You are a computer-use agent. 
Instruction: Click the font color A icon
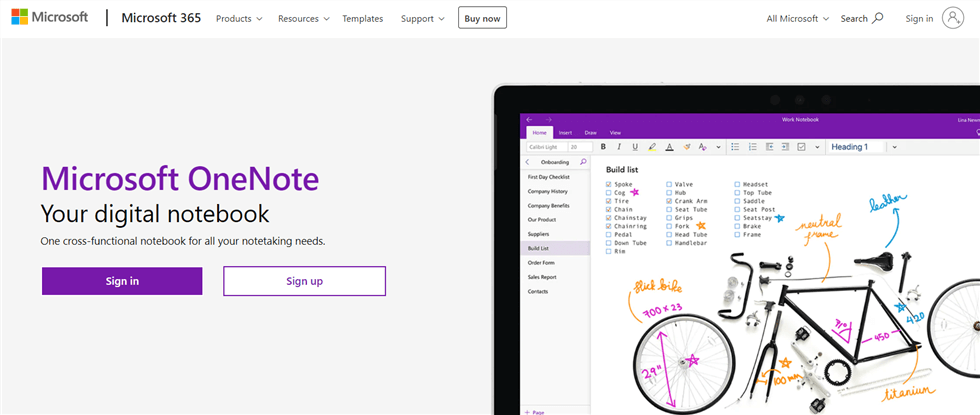[669, 147]
